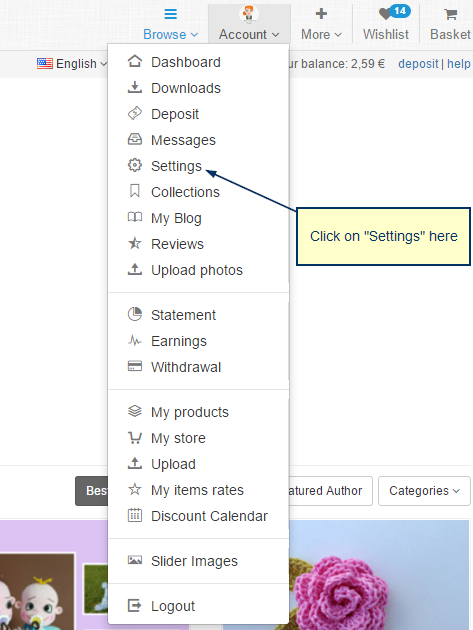Select Downloads from the account menu
473x630 pixels.
click(x=186, y=88)
